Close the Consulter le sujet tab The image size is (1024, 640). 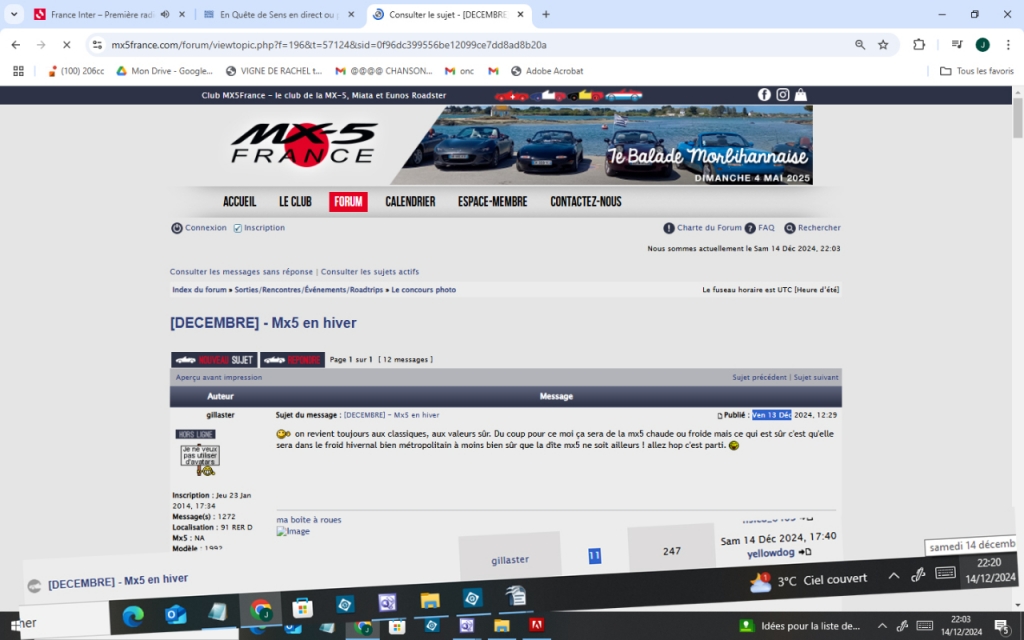point(520,14)
